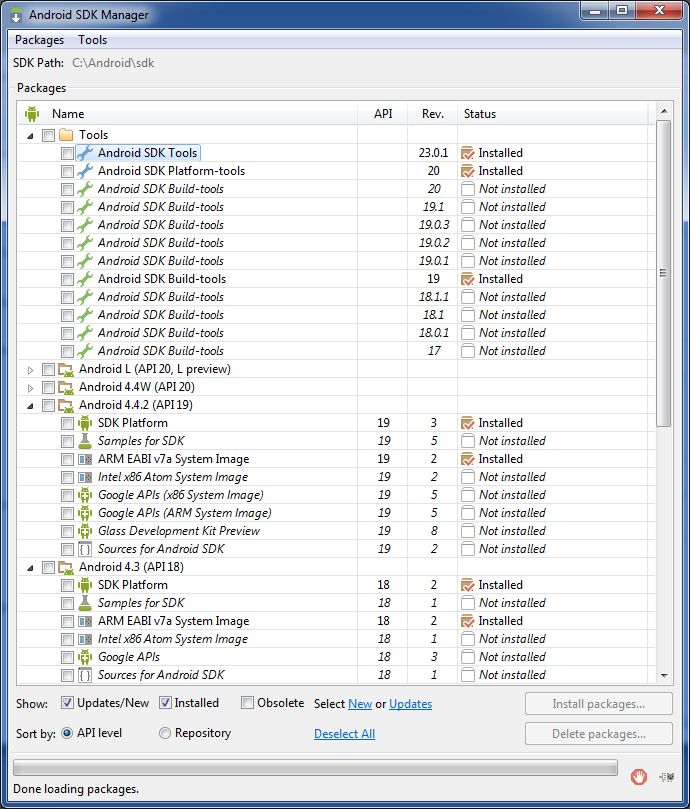Click the scrollbar up arrow

(664, 111)
